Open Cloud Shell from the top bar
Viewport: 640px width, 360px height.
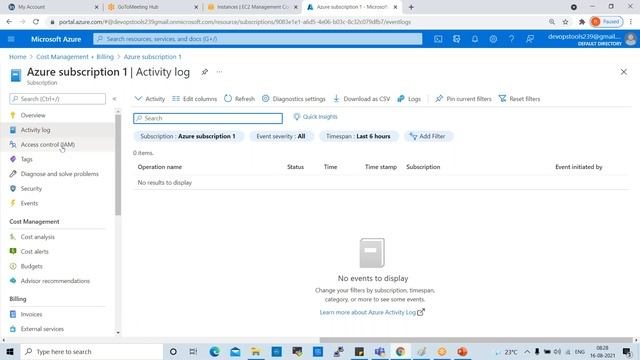438,39
